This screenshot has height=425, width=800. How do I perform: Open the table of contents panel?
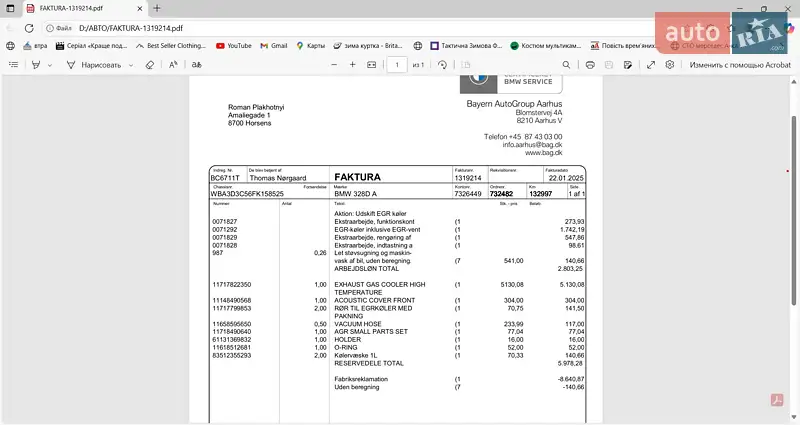[x=13, y=64]
